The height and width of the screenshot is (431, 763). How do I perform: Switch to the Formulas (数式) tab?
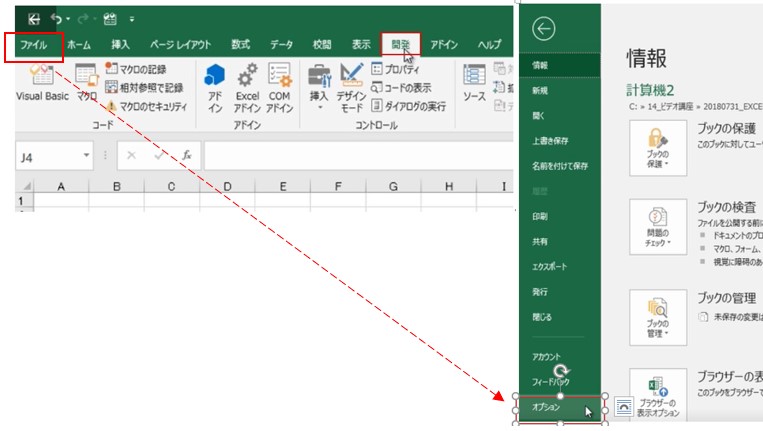(240, 45)
